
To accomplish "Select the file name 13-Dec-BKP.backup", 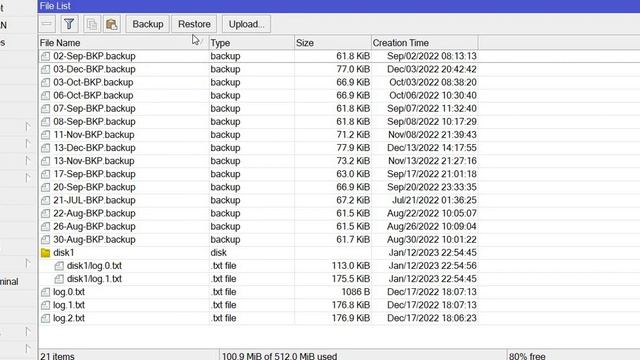I will [x=94, y=148].
